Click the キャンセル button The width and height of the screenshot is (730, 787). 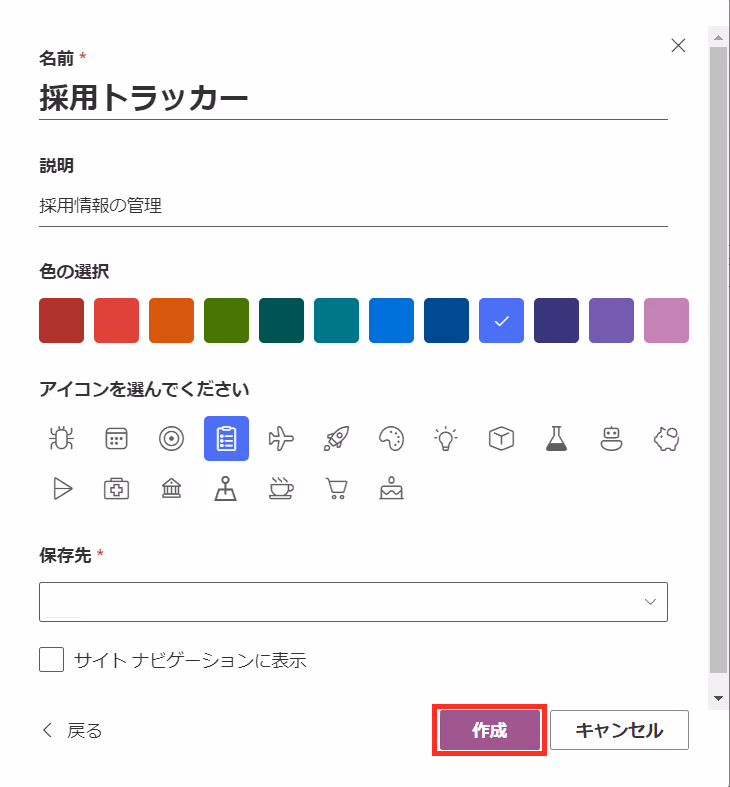pos(619,730)
